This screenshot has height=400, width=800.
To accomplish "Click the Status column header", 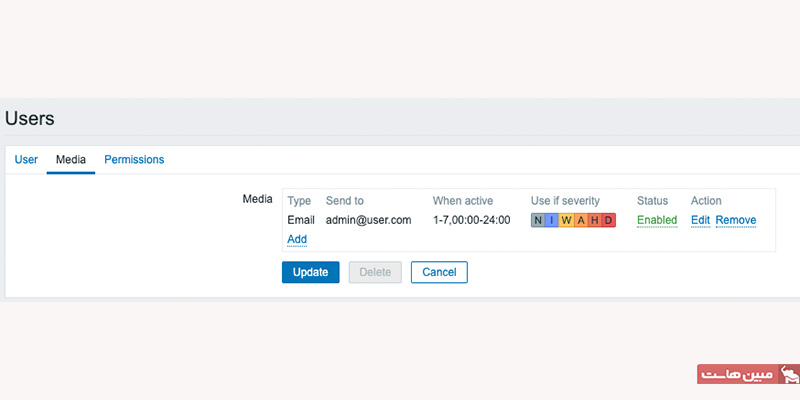I will (x=653, y=201).
